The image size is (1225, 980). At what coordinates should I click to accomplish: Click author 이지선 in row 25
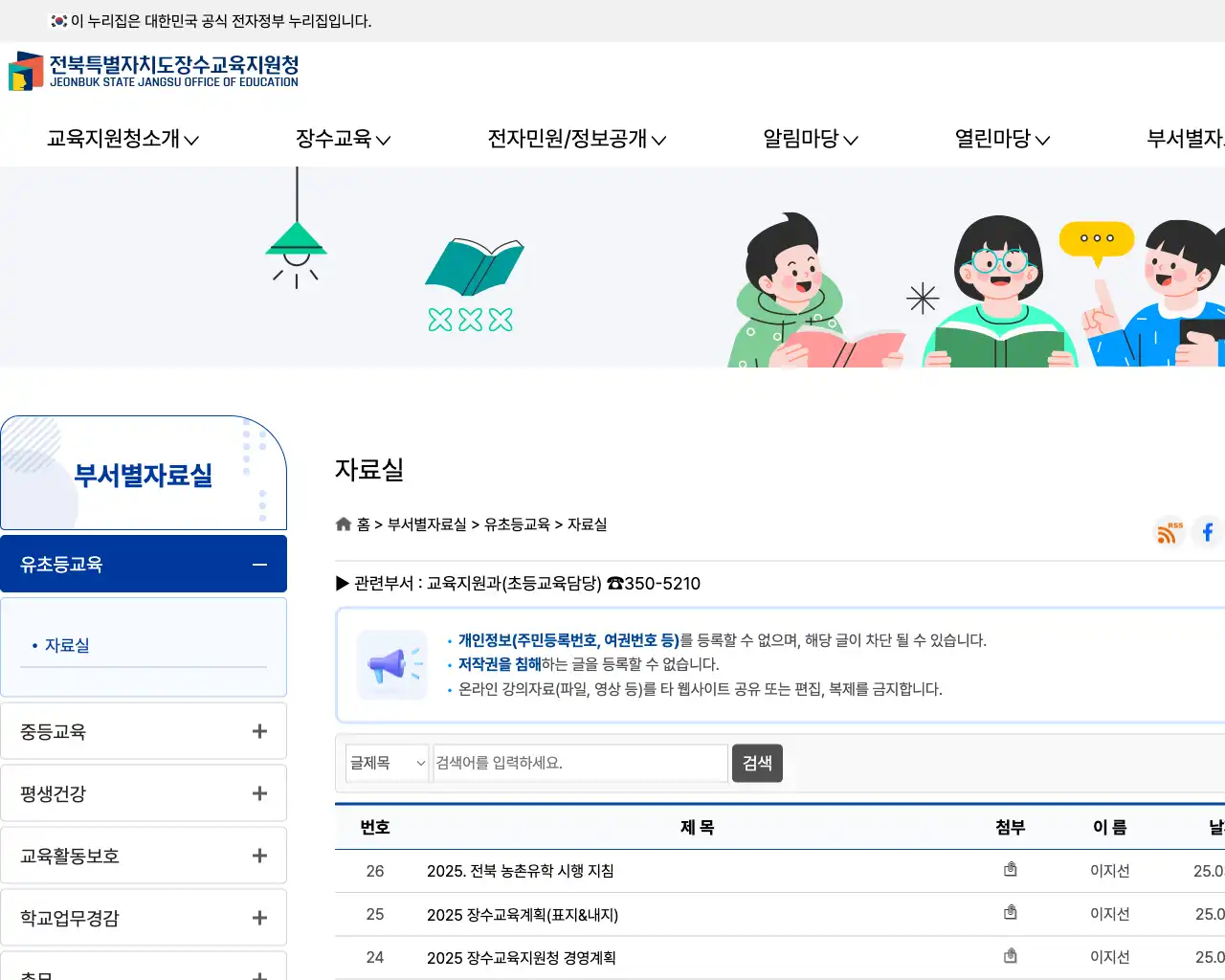pos(1110,914)
